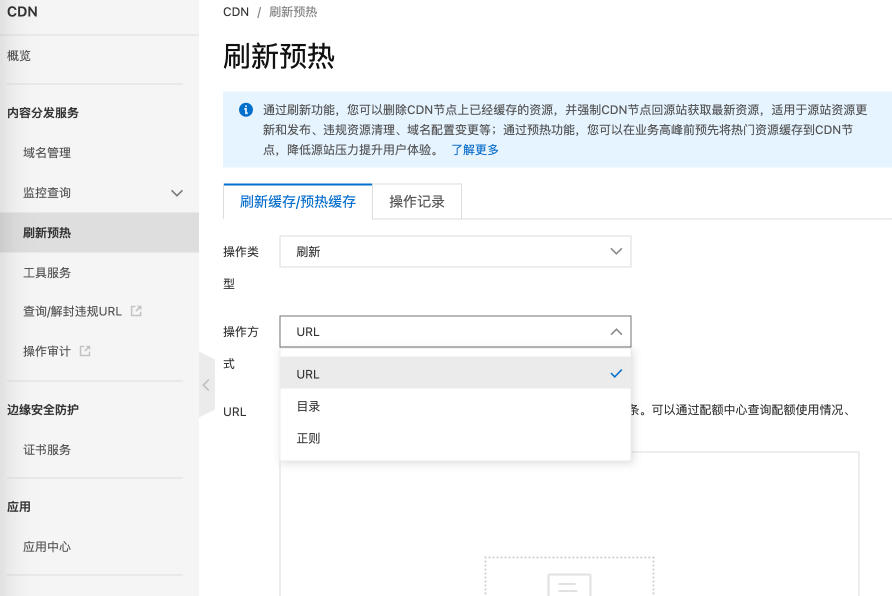
Task: Open the 操作类型 dropdown showing 刷新
Action: click(455, 251)
